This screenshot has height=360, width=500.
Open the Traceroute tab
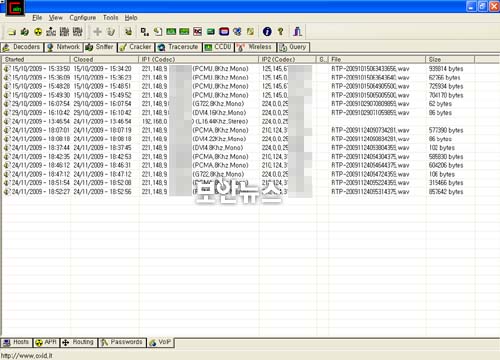point(179,47)
